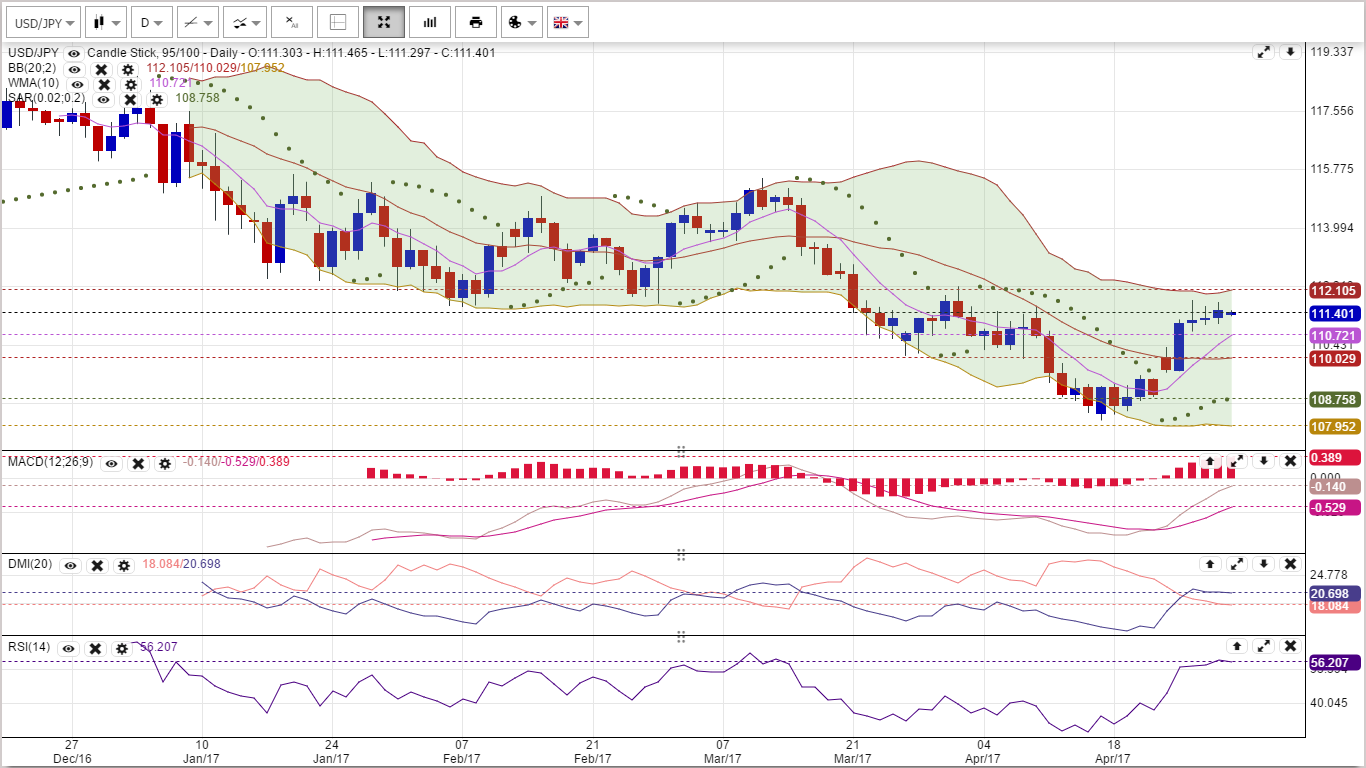Image resolution: width=1366 pixels, height=768 pixels.
Task: Move the MACD panel up
Action: tap(1210, 461)
